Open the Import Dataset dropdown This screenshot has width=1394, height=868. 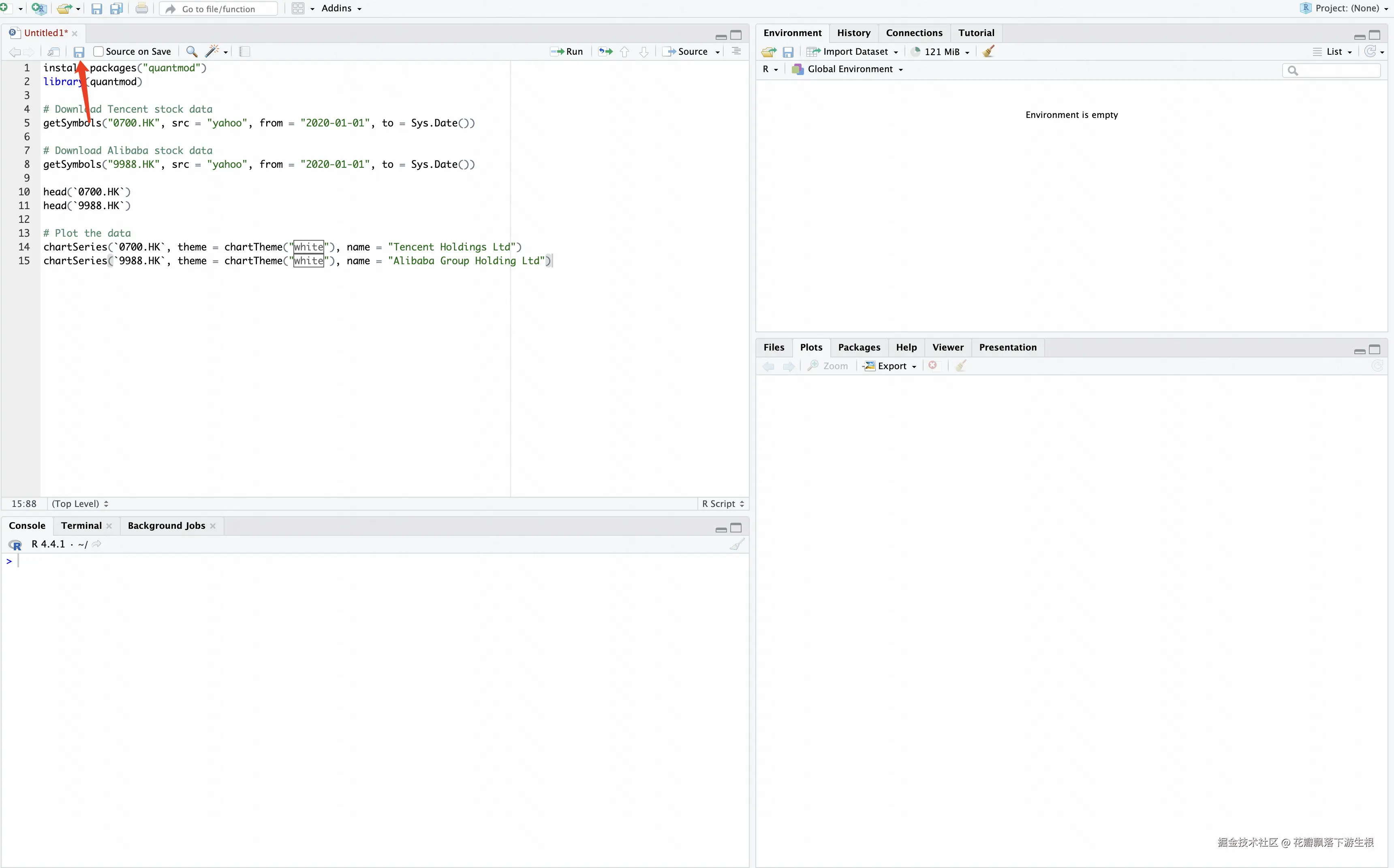coord(855,52)
